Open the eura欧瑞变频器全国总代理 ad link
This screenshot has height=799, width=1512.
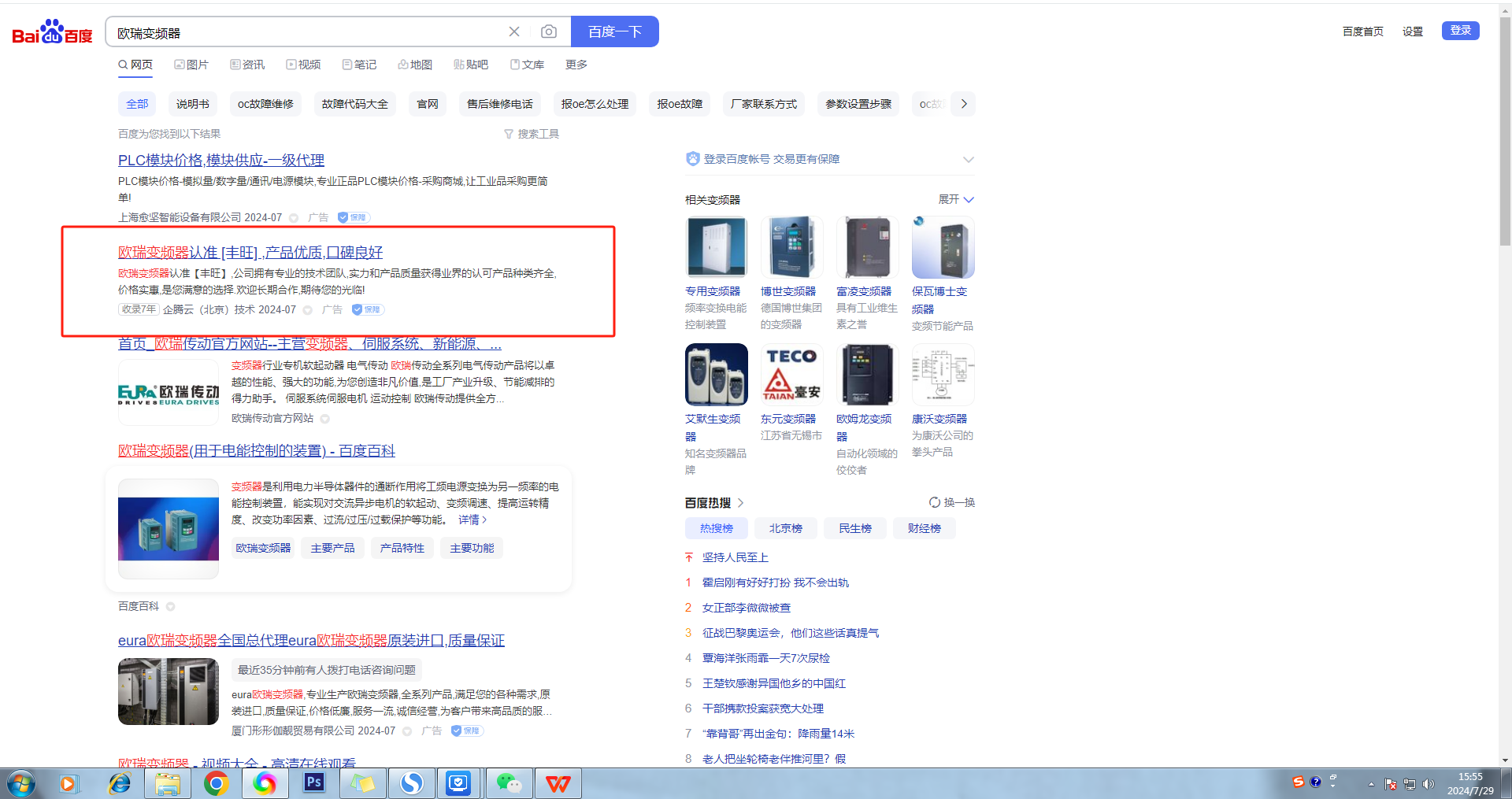coord(311,641)
